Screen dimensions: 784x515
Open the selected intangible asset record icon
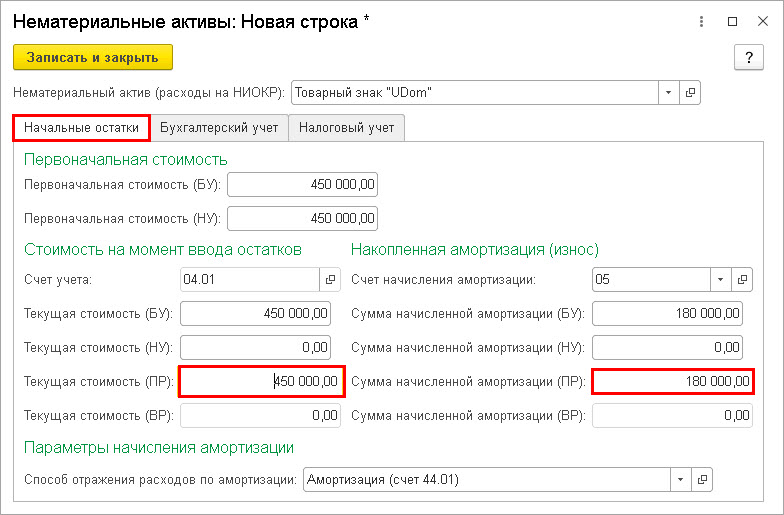click(x=690, y=92)
